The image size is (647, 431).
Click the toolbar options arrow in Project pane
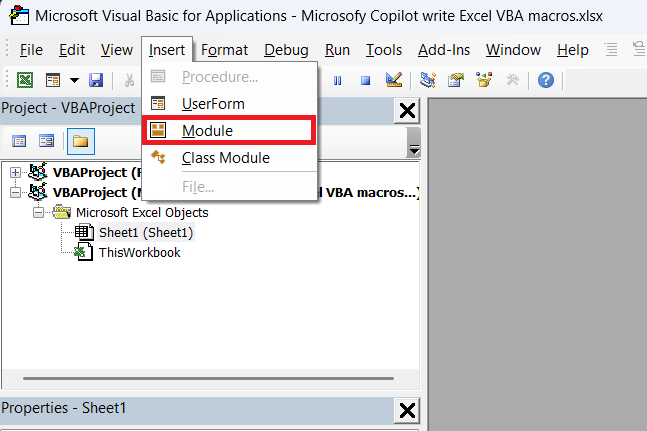pos(413,143)
